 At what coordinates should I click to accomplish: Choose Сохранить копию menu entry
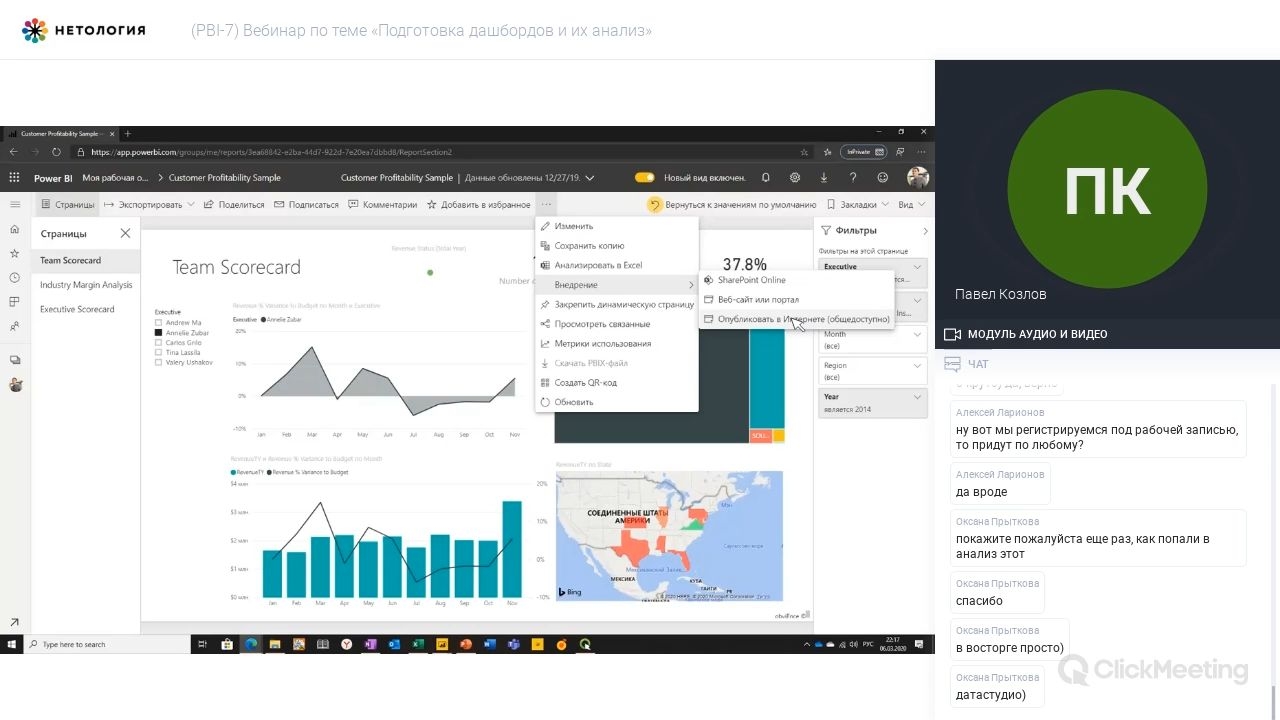pos(616,246)
